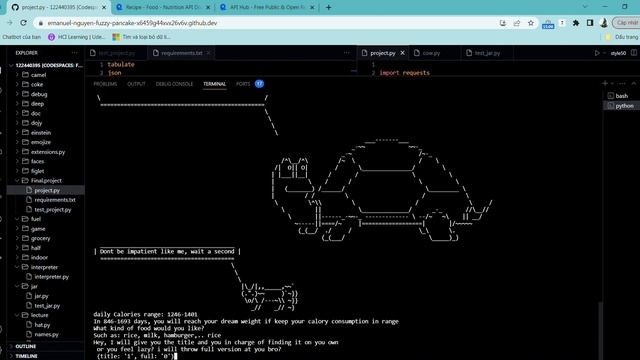Close the project.py editor tab
This screenshot has height=360, width=640.
click(x=402, y=53)
